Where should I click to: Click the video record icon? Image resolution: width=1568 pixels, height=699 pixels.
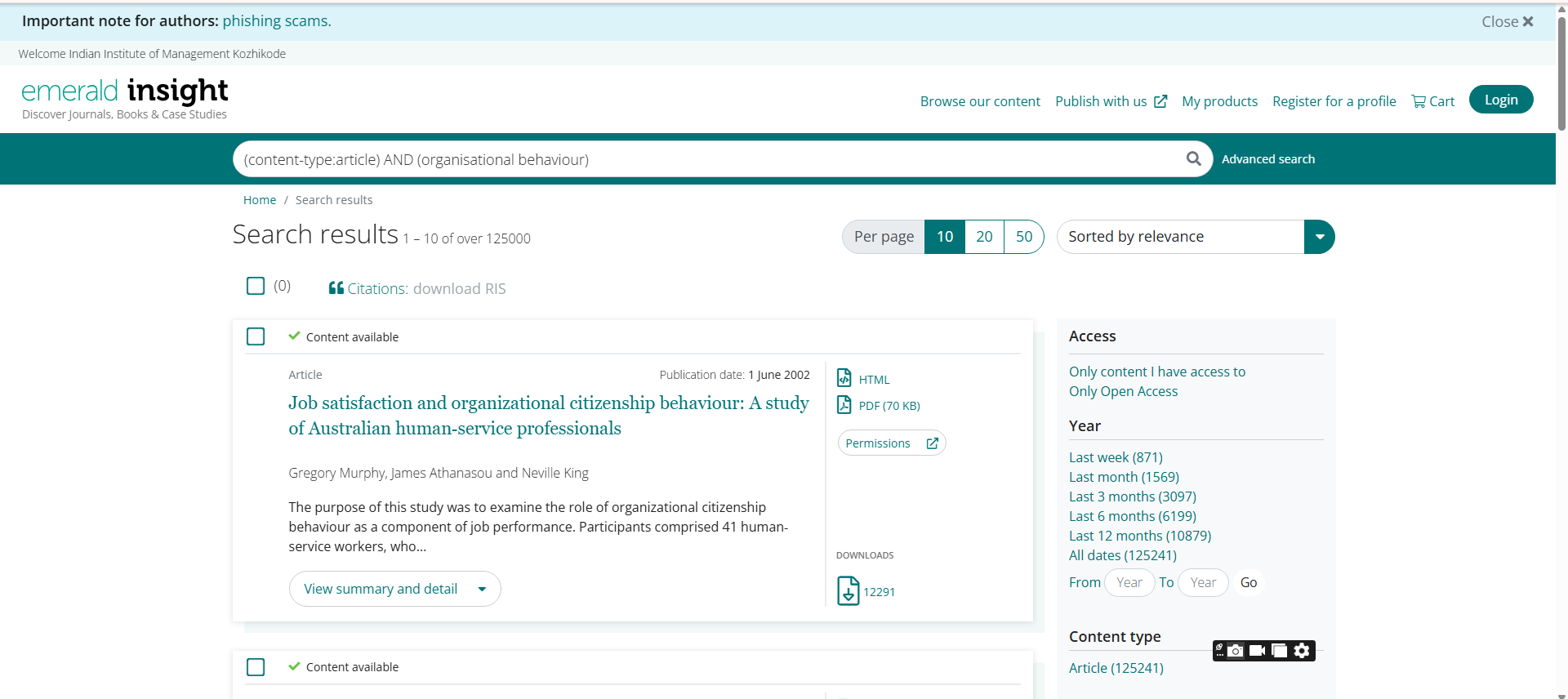[1258, 651]
